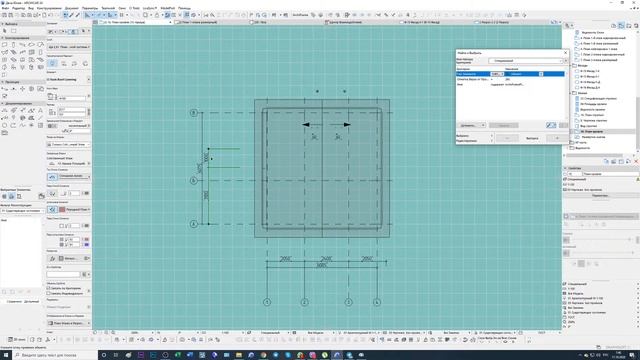Viewport: 640px width, 360px height.
Task: Collapse the 'Кровля' folder in Navigator
Action: 571,93
